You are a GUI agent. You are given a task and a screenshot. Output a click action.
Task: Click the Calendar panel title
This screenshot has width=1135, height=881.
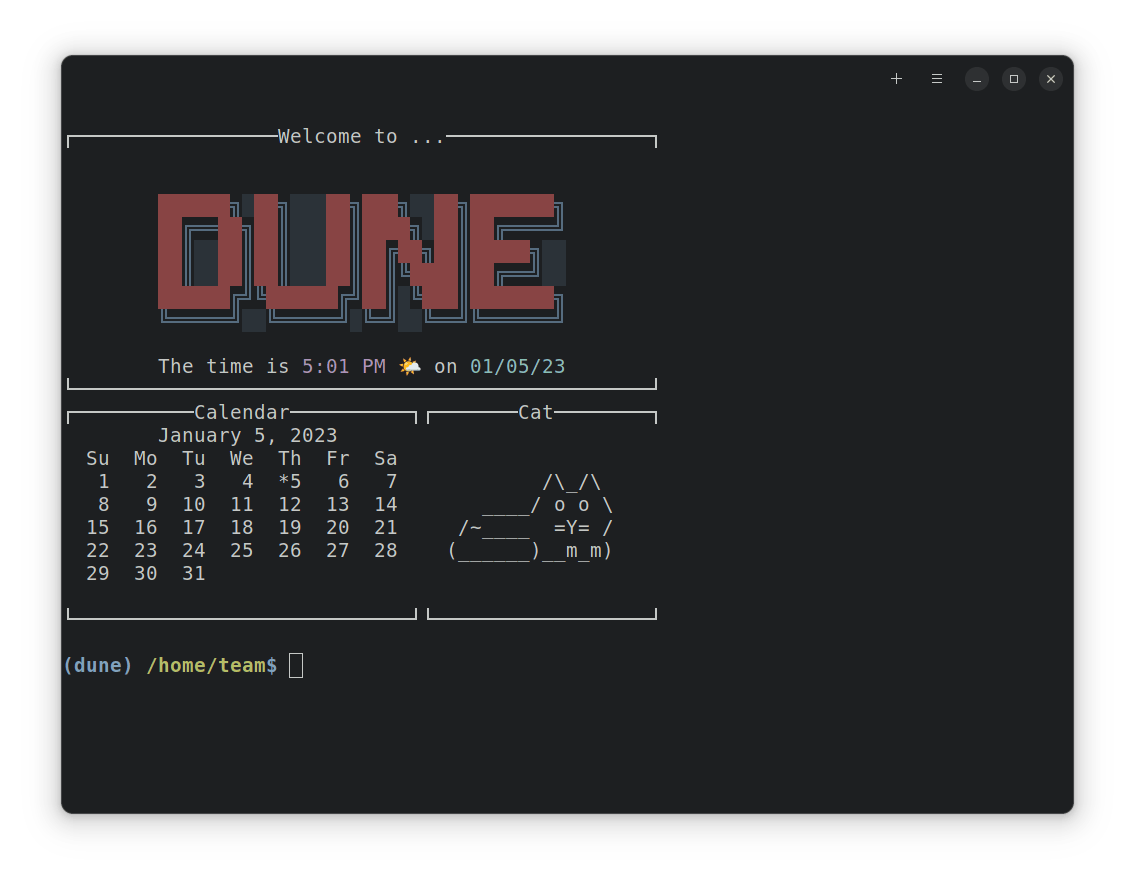coord(242,413)
